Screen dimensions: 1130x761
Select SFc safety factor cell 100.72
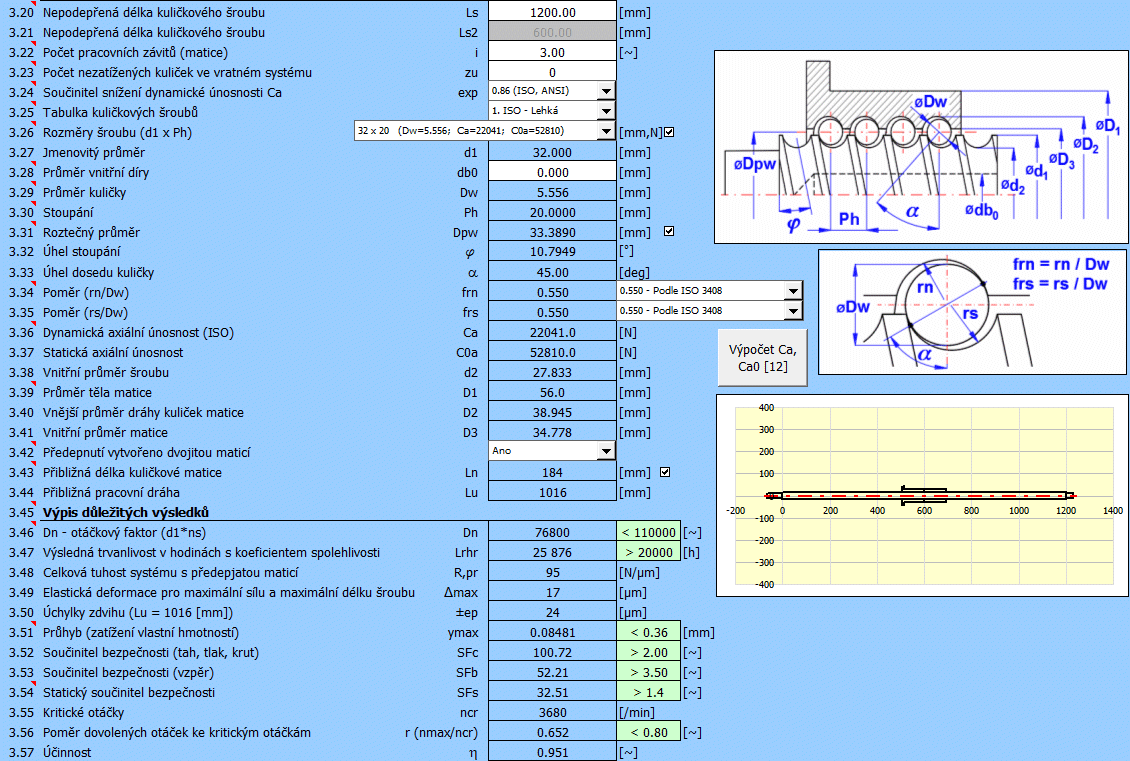[553, 652]
